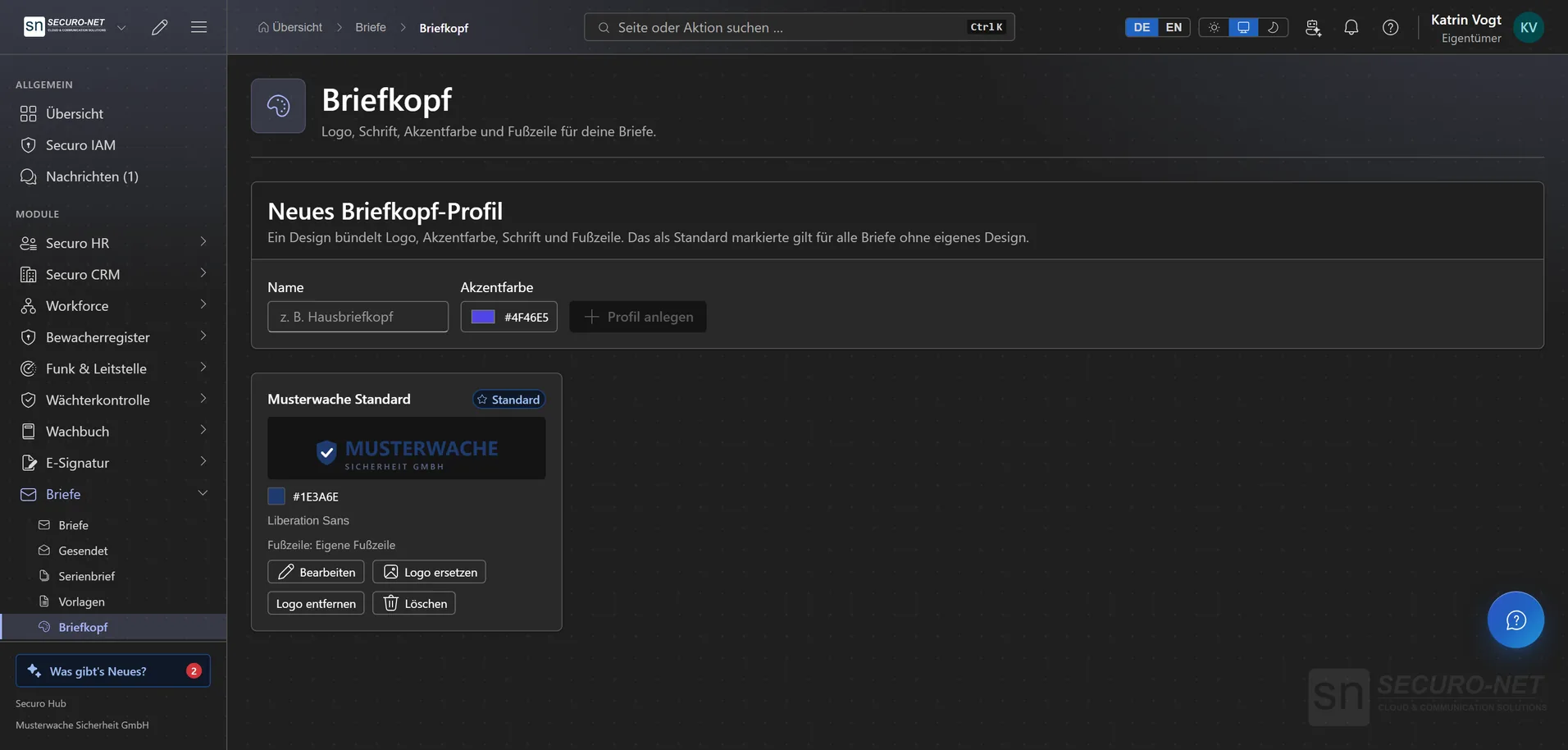Viewport: 1568px width, 750px height.
Task: Open the Akzentfarbe #4F46E5 color picker
Action: 508,317
